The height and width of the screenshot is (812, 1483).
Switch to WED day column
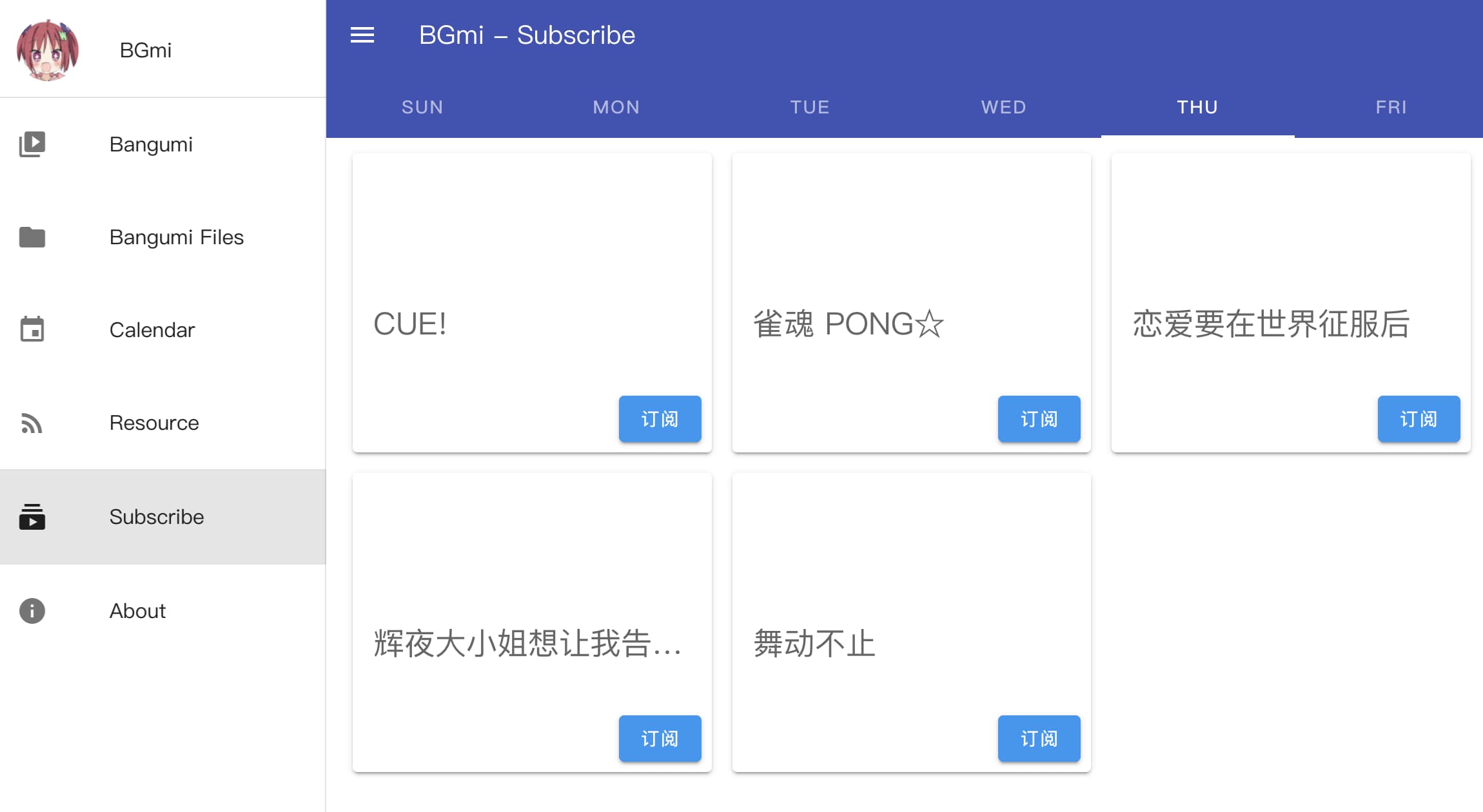coord(1003,107)
